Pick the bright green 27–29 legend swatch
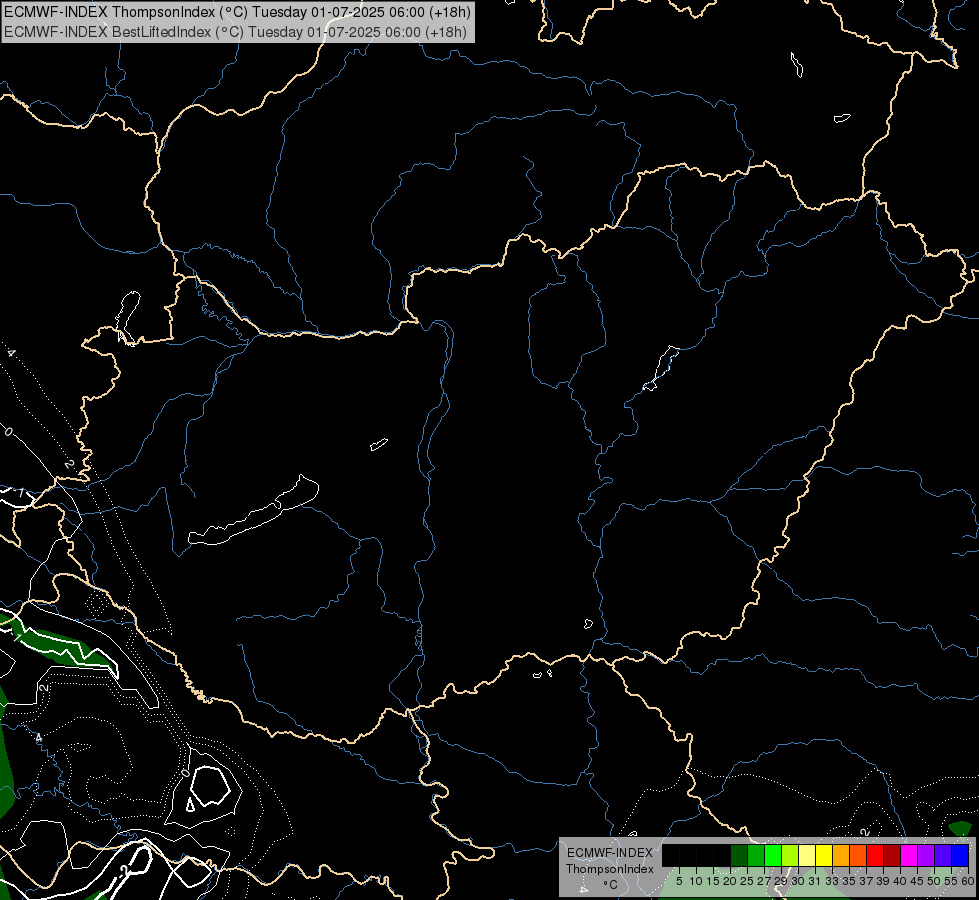The image size is (979, 900). pos(773,856)
